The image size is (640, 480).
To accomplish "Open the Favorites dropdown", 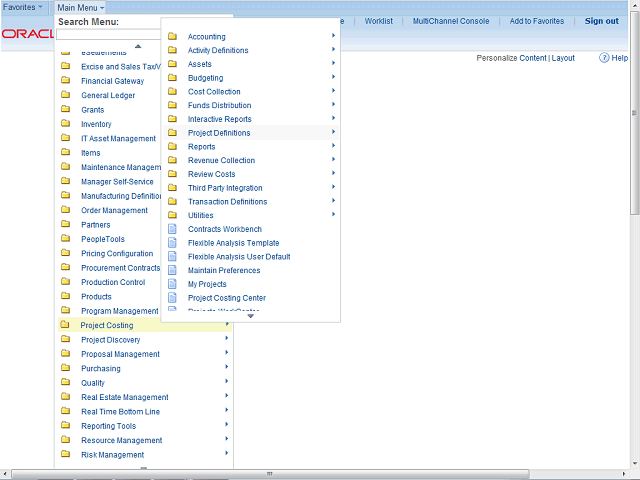I will click(23, 7).
